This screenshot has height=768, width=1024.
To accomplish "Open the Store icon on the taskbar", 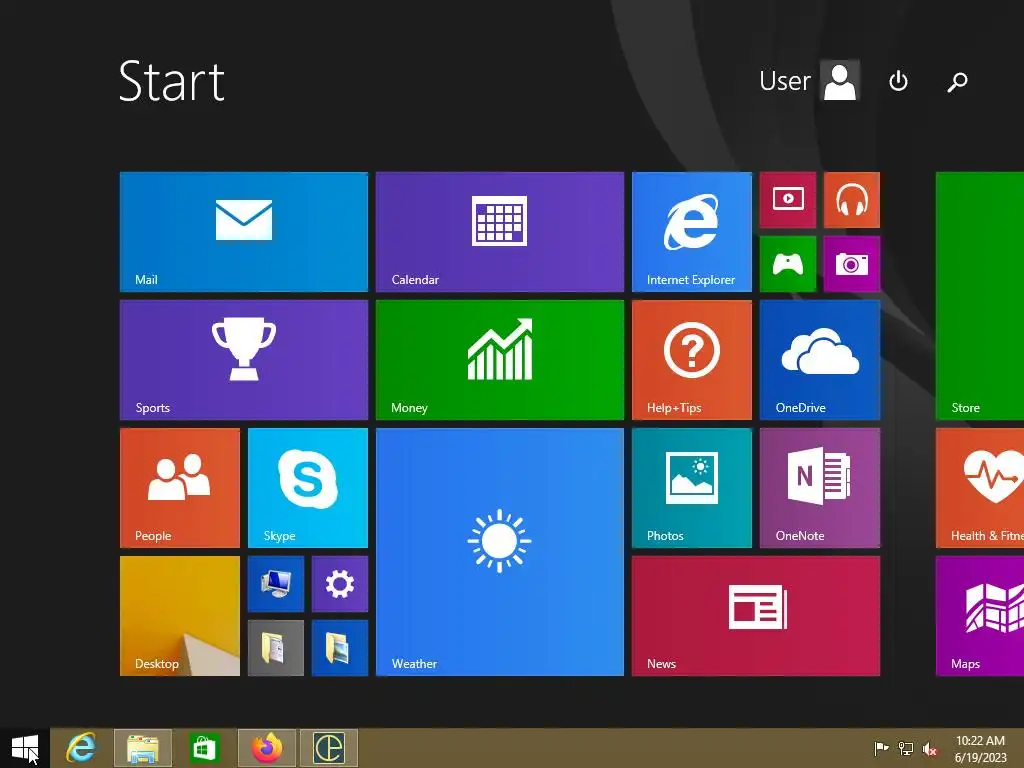I will point(203,748).
